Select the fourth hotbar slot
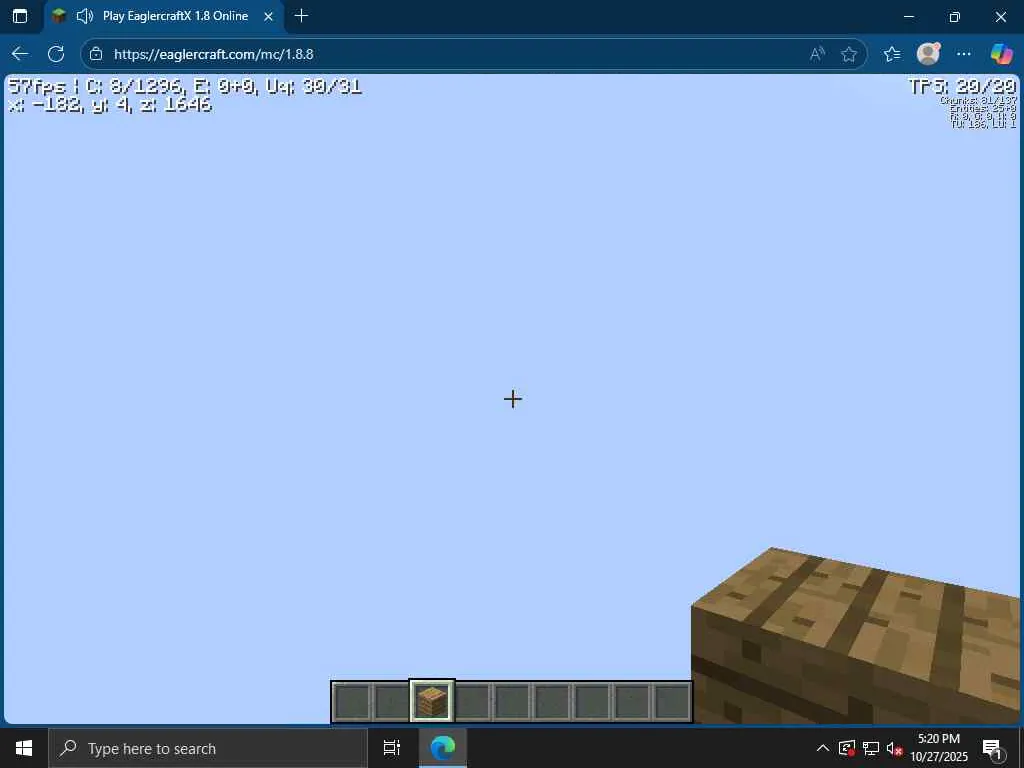The height and width of the screenshot is (768, 1024). (x=472, y=702)
